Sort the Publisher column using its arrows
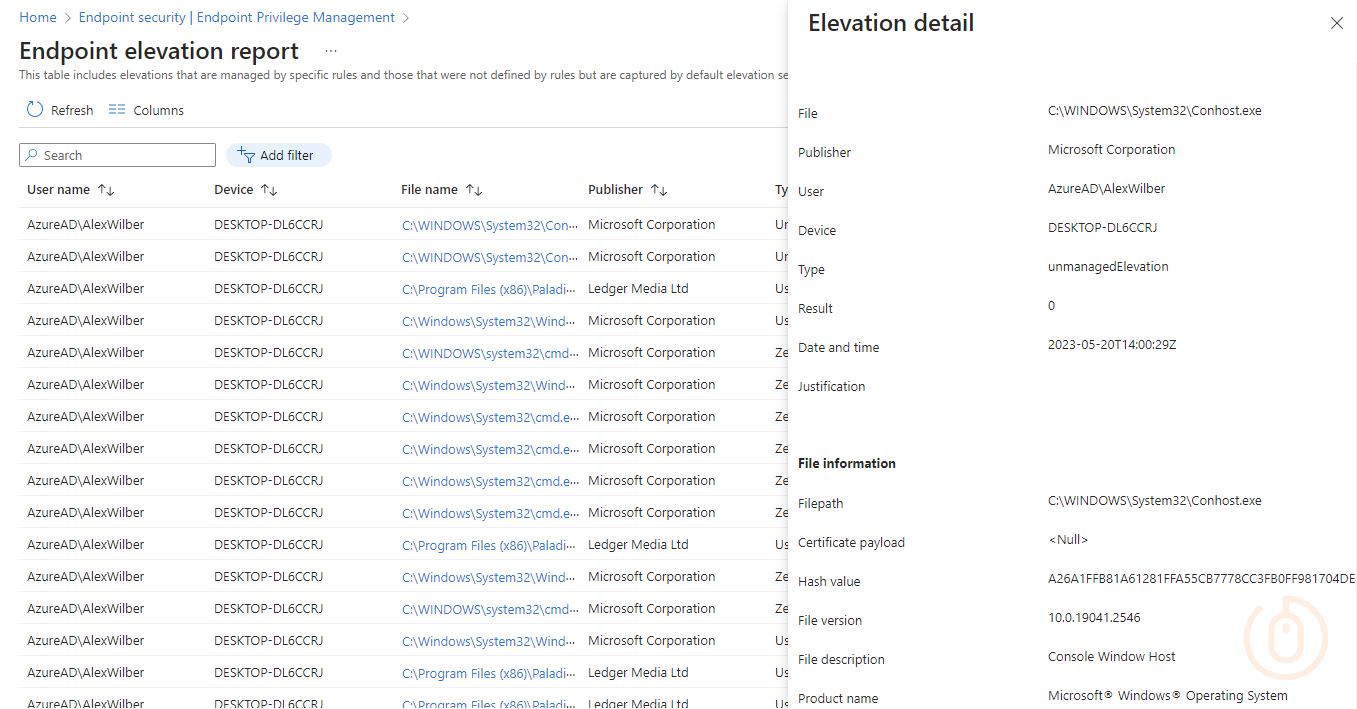The image size is (1357, 709). point(659,190)
